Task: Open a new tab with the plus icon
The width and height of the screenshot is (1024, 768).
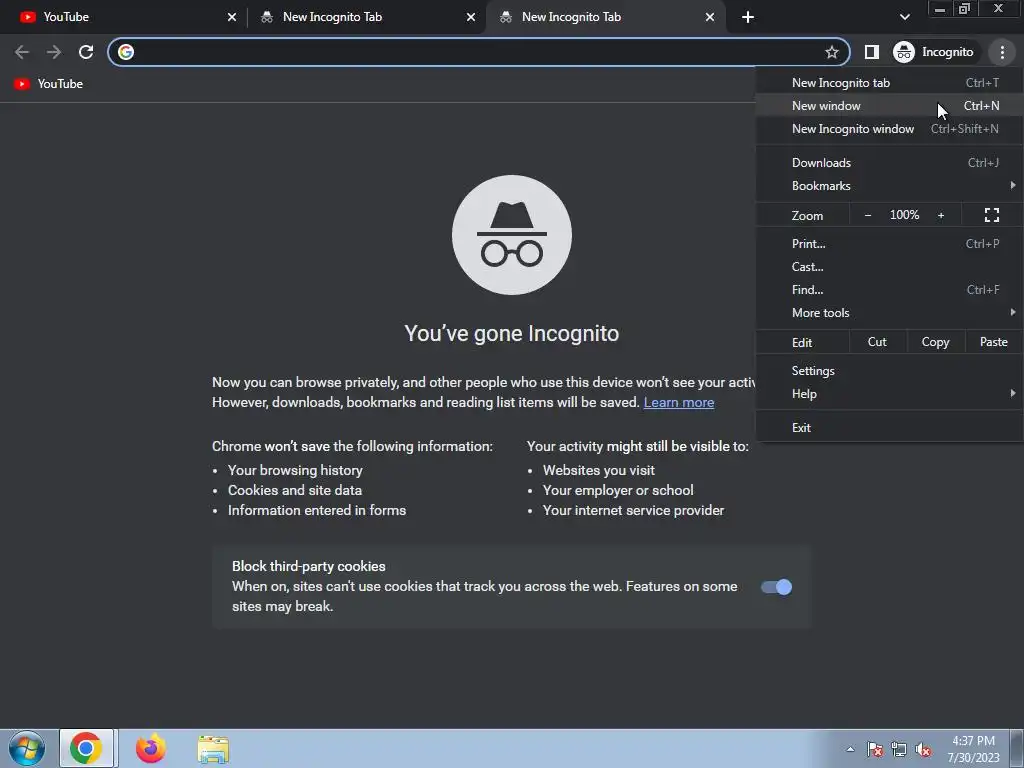Action: [748, 17]
